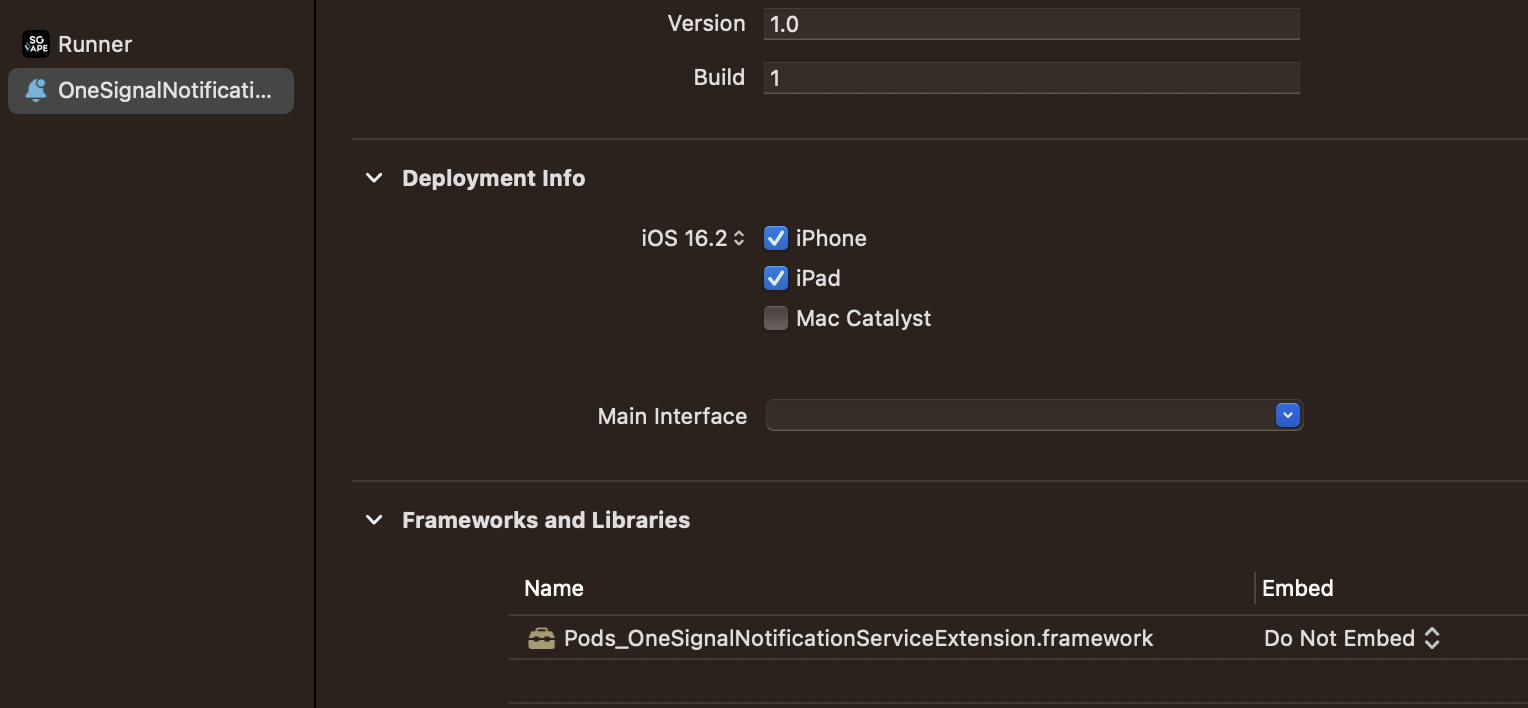
Task: Click the Name column header
Action: click(554, 588)
